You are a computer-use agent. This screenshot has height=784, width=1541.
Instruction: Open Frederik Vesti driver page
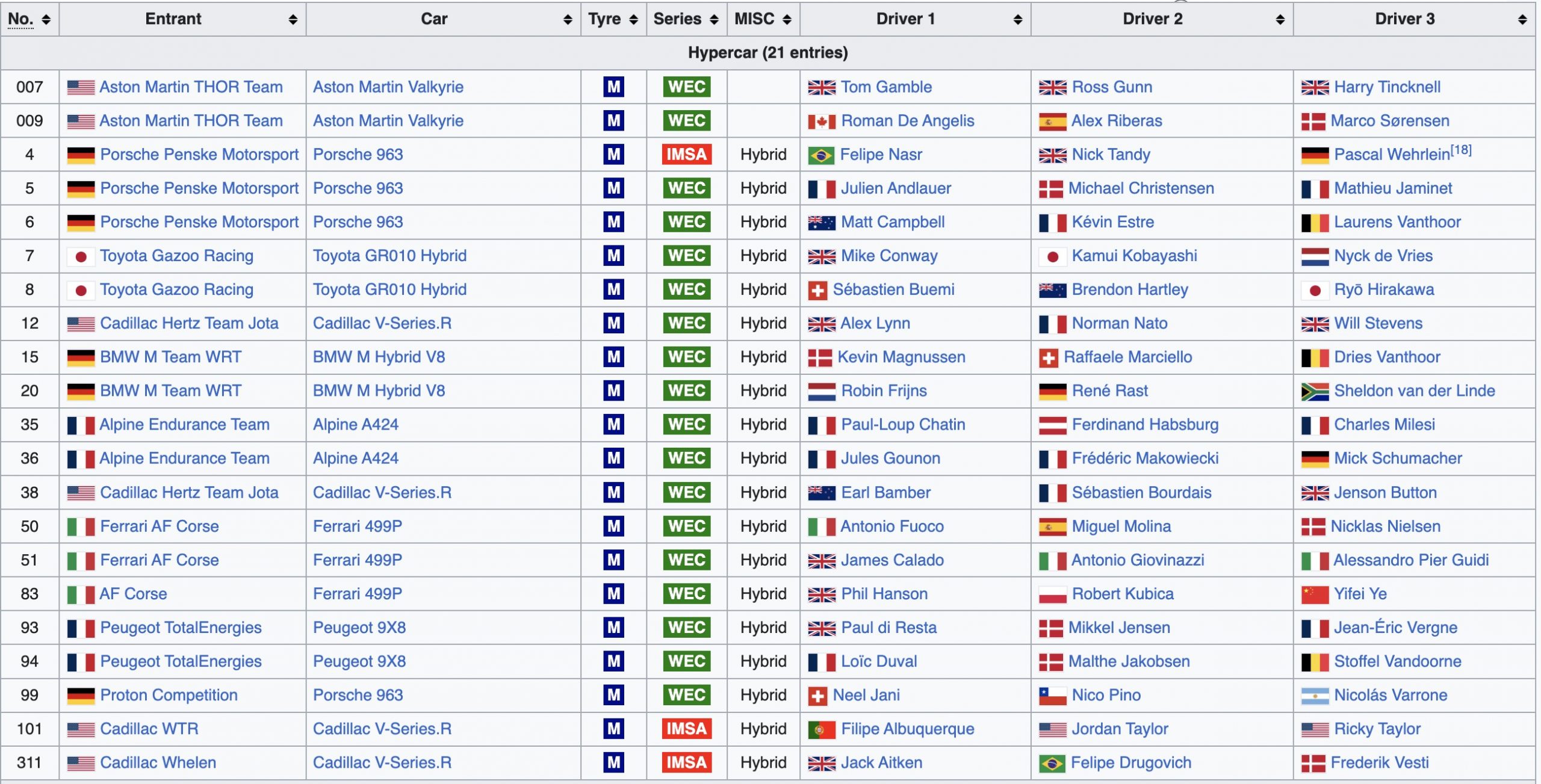coord(1380,762)
